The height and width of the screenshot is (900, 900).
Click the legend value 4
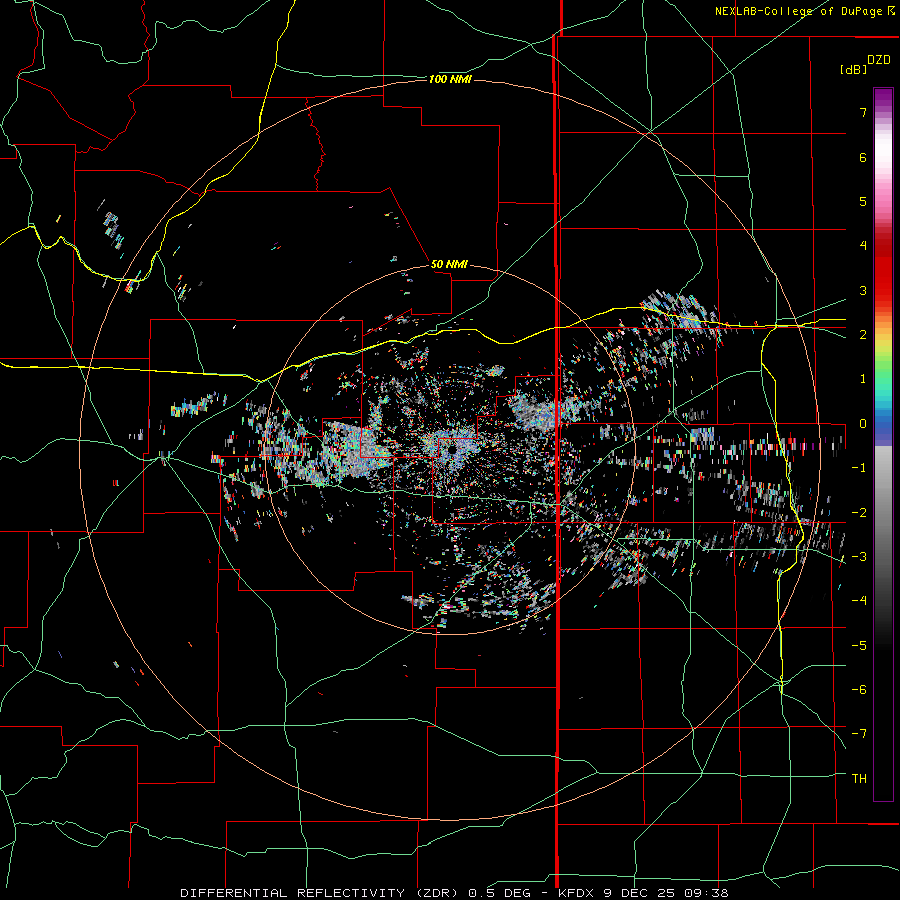(863, 246)
